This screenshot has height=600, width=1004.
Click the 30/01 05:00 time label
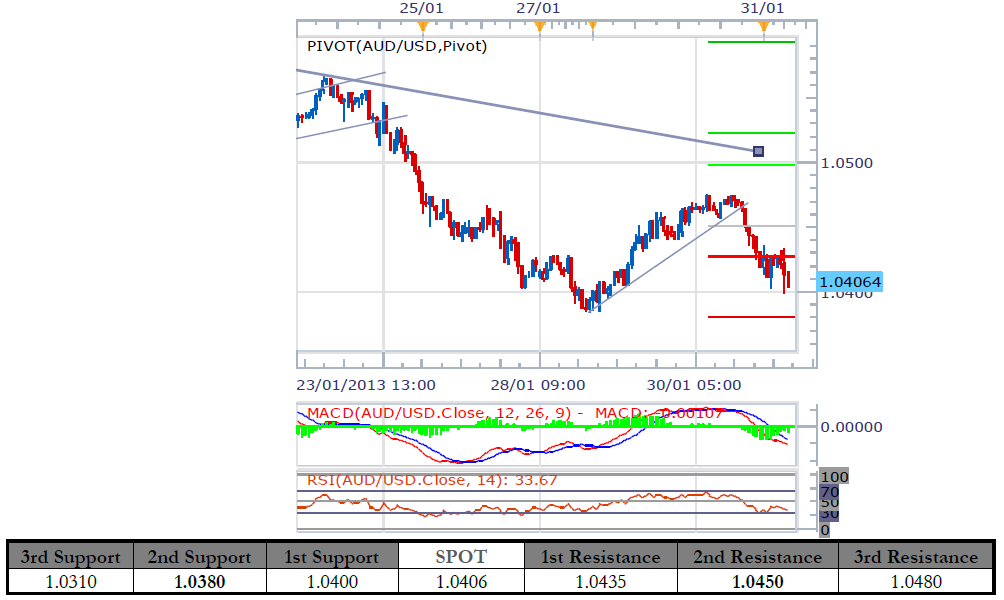694,385
